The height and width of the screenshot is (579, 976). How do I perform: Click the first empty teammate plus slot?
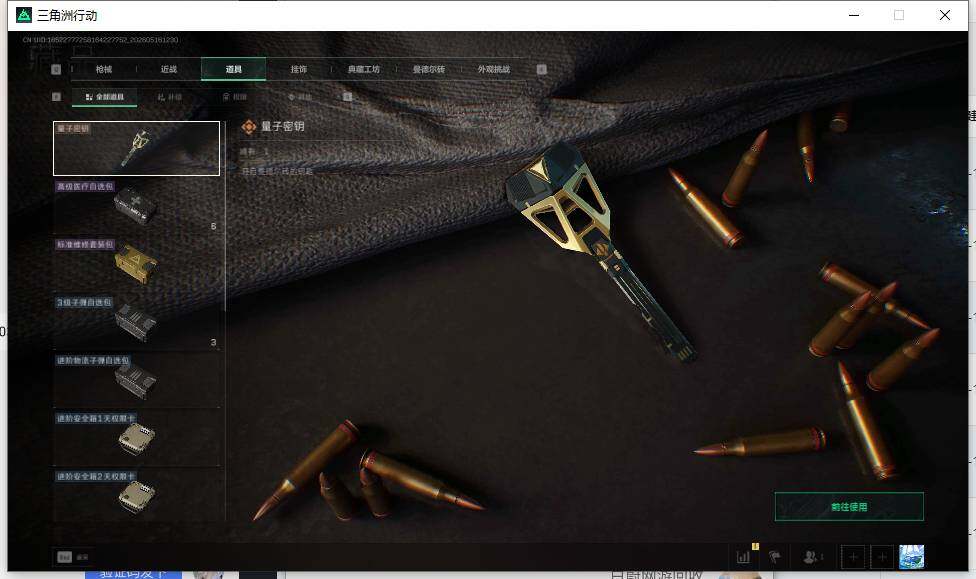pyautogui.click(x=853, y=557)
